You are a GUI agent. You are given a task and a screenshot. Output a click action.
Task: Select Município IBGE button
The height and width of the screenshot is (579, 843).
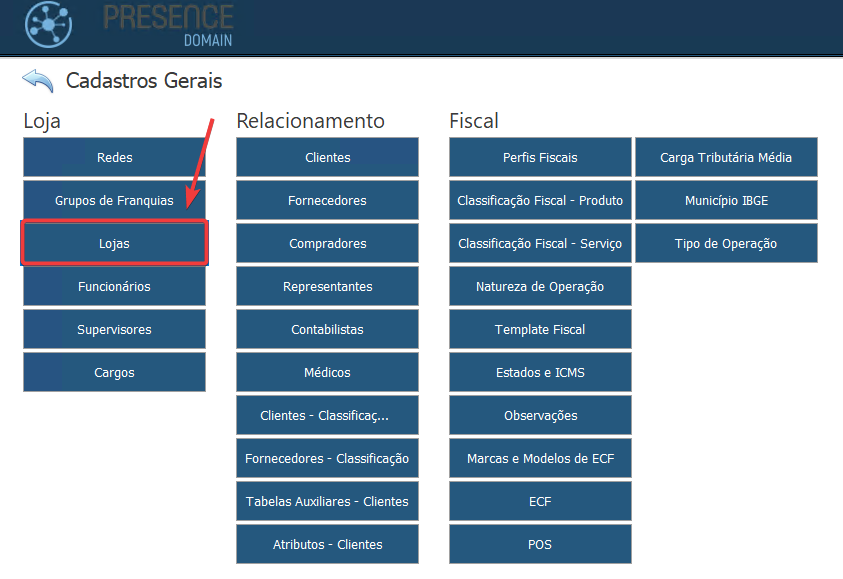[726, 201]
